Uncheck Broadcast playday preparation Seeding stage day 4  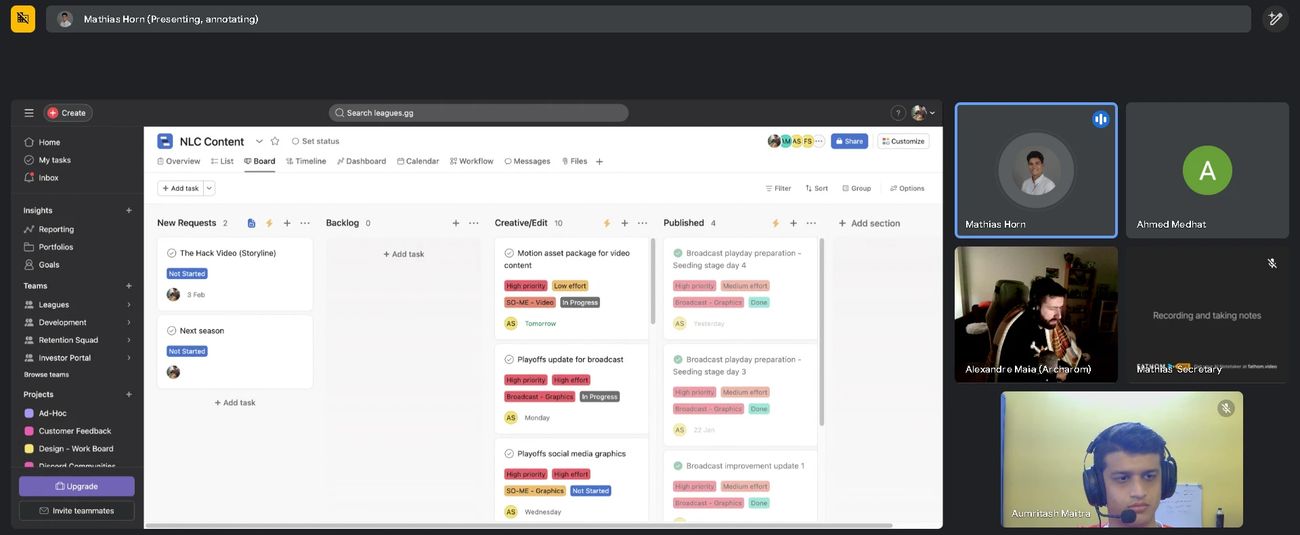click(x=678, y=253)
